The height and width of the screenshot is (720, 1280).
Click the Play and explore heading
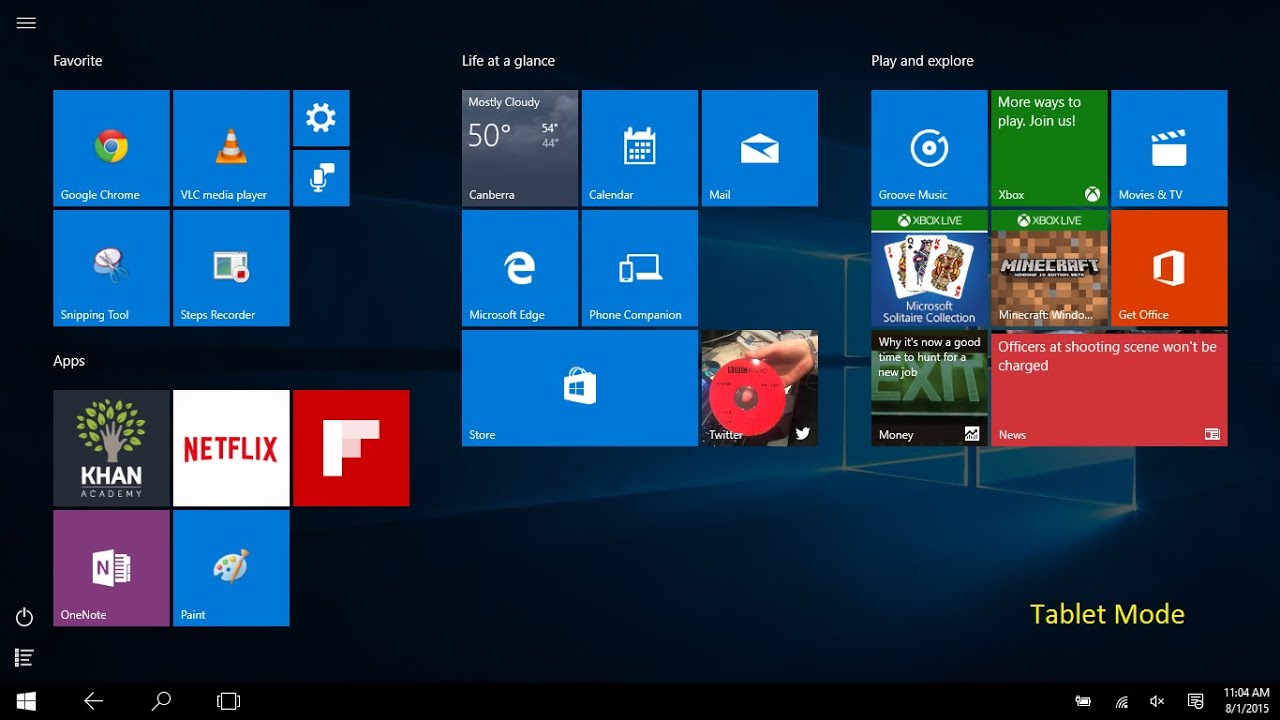(922, 61)
